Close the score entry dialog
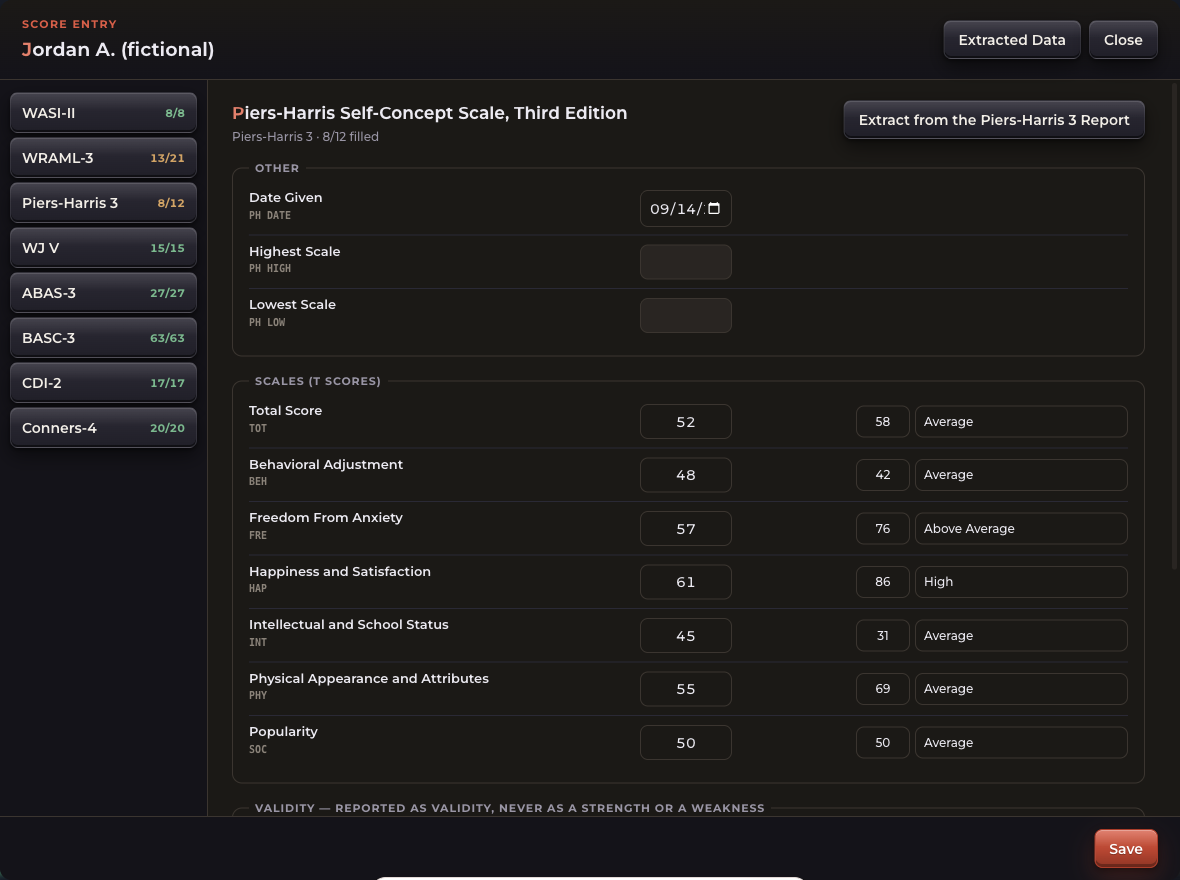 pos(1123,40)
